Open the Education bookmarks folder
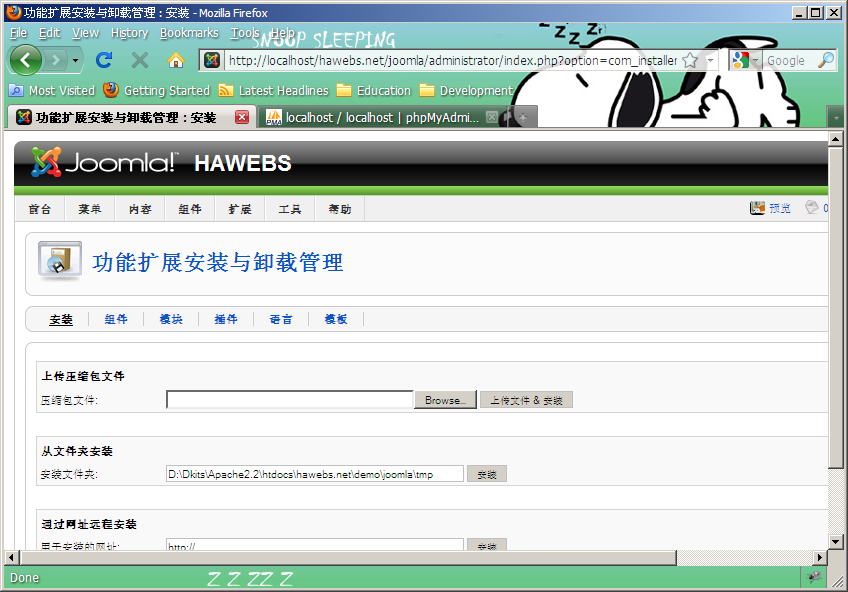Viewport: 848px width, 592px height. pos(374,90)
